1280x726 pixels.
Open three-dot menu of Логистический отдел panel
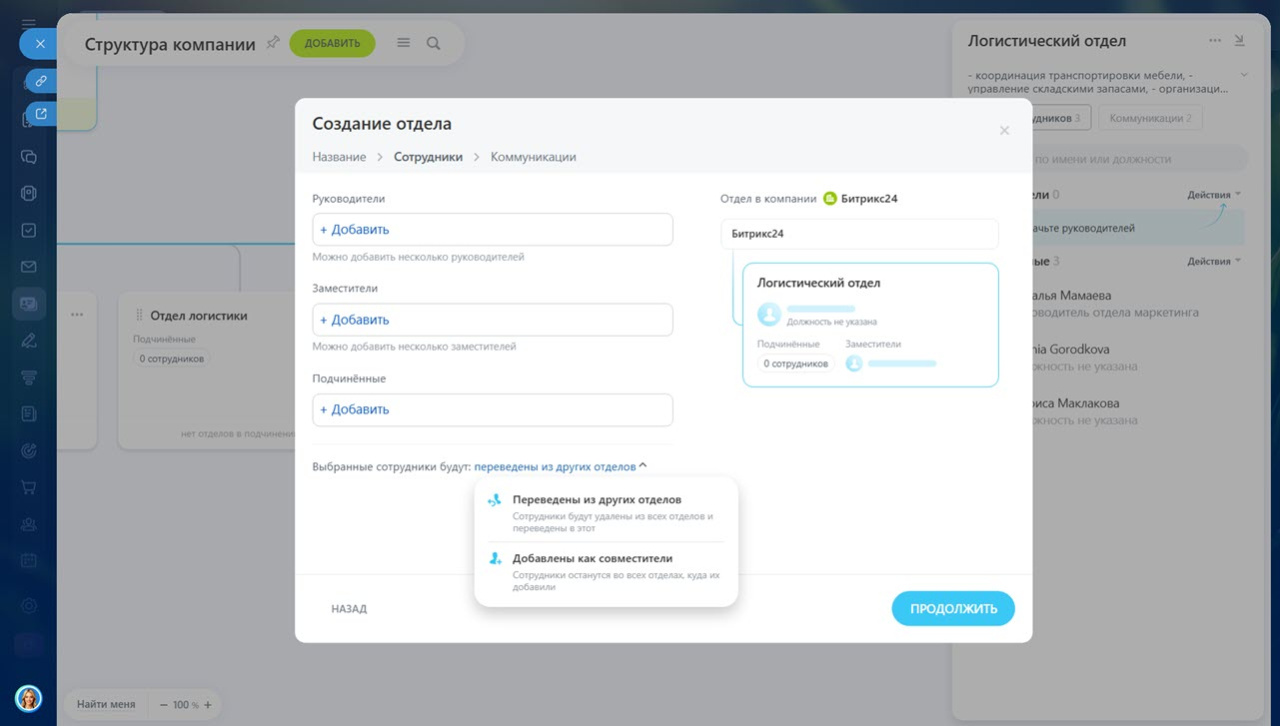point(1214,41)
